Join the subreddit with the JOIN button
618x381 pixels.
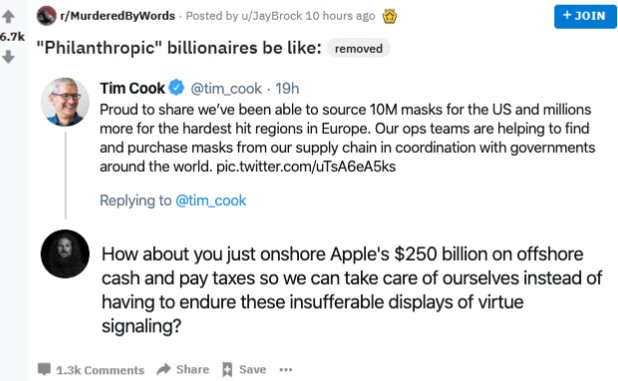pyautogui.click(x=585, y=16)
